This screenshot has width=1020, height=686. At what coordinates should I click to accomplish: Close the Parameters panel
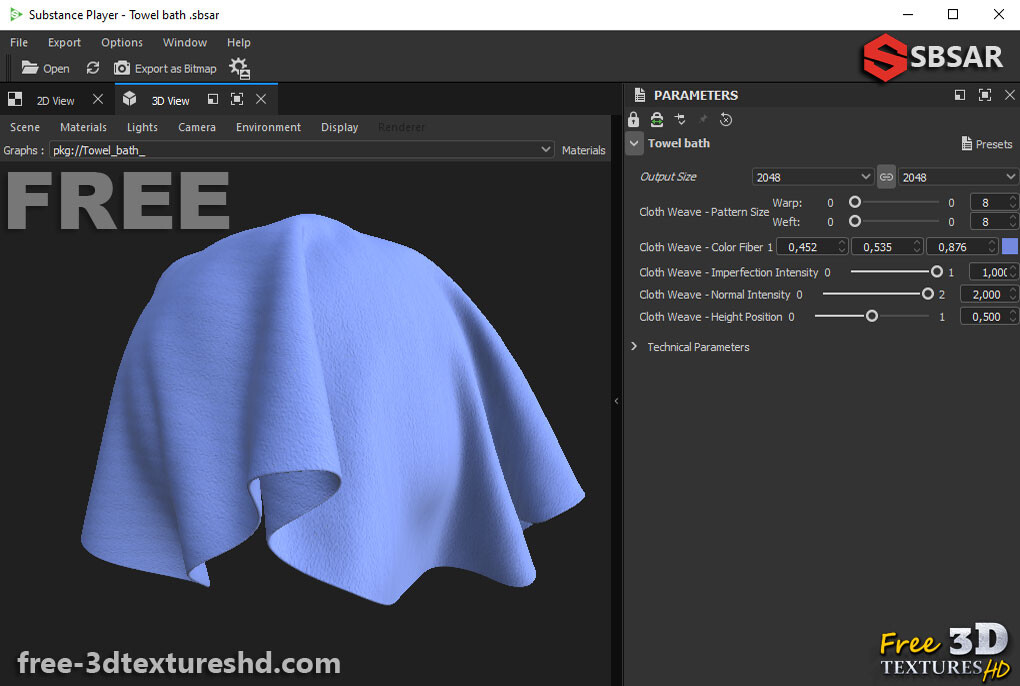point(1010,95)
